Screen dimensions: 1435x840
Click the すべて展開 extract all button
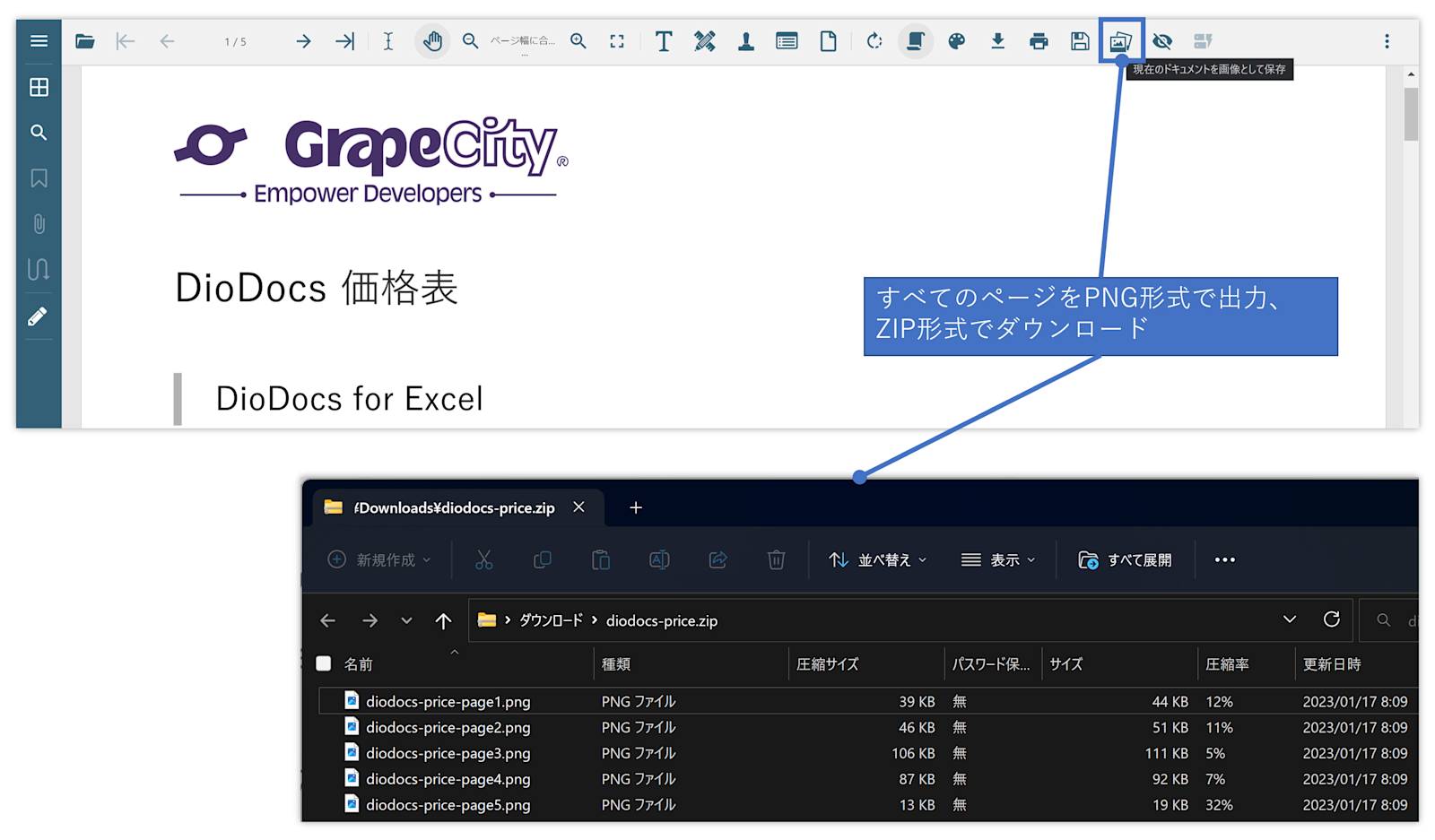click(1126, 560)
